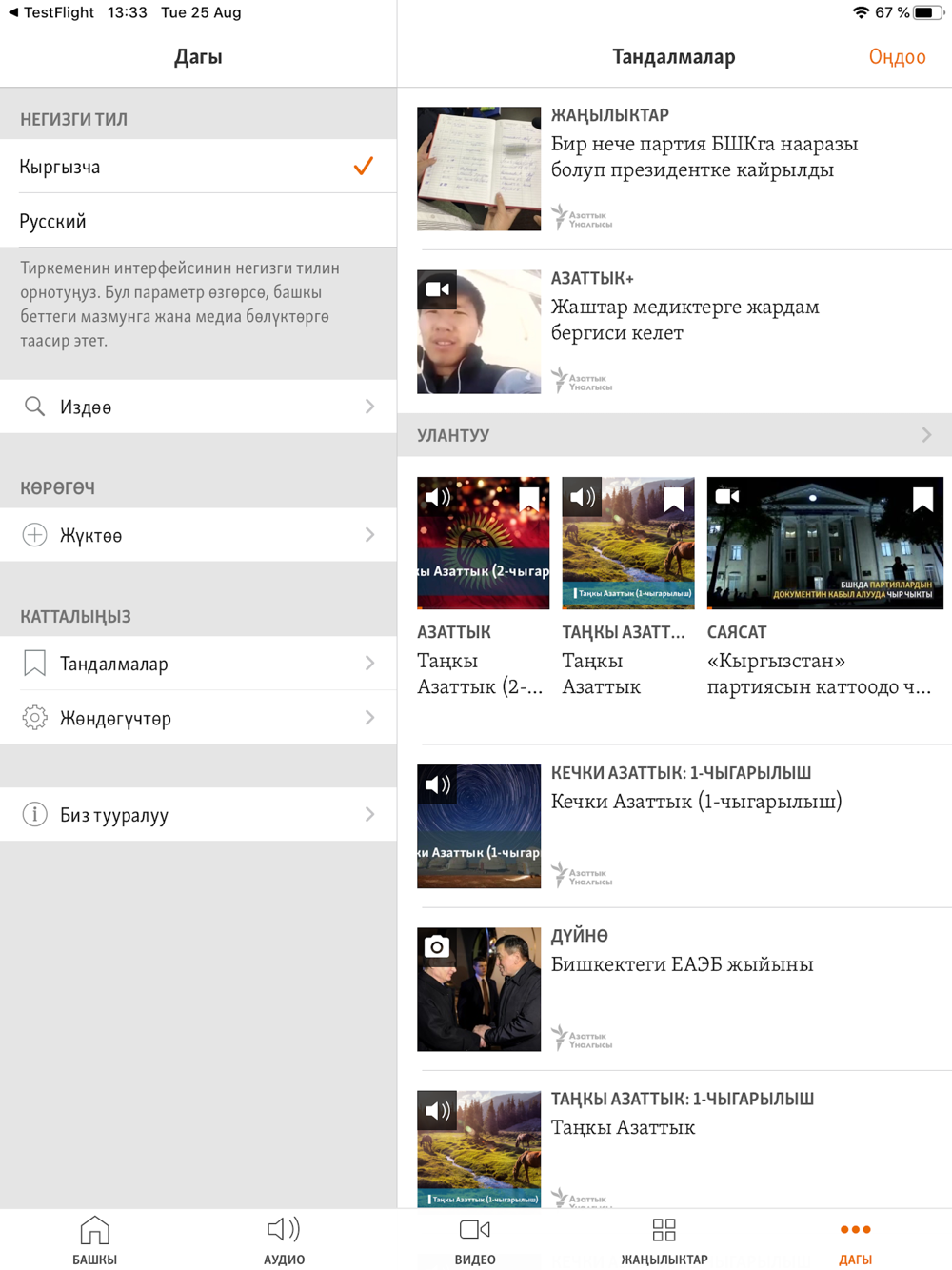
Task: Toggle bookmark on the first Таңкы Азаттык (2-чыгарылыш) card
Action: tap(529, 499)
